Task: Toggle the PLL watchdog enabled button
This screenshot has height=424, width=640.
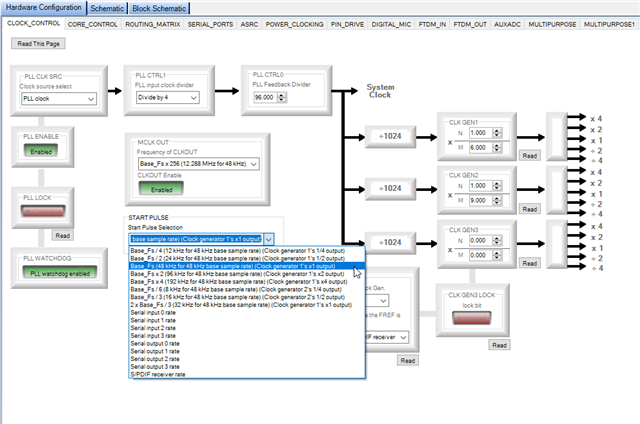Action: [60, 273]
